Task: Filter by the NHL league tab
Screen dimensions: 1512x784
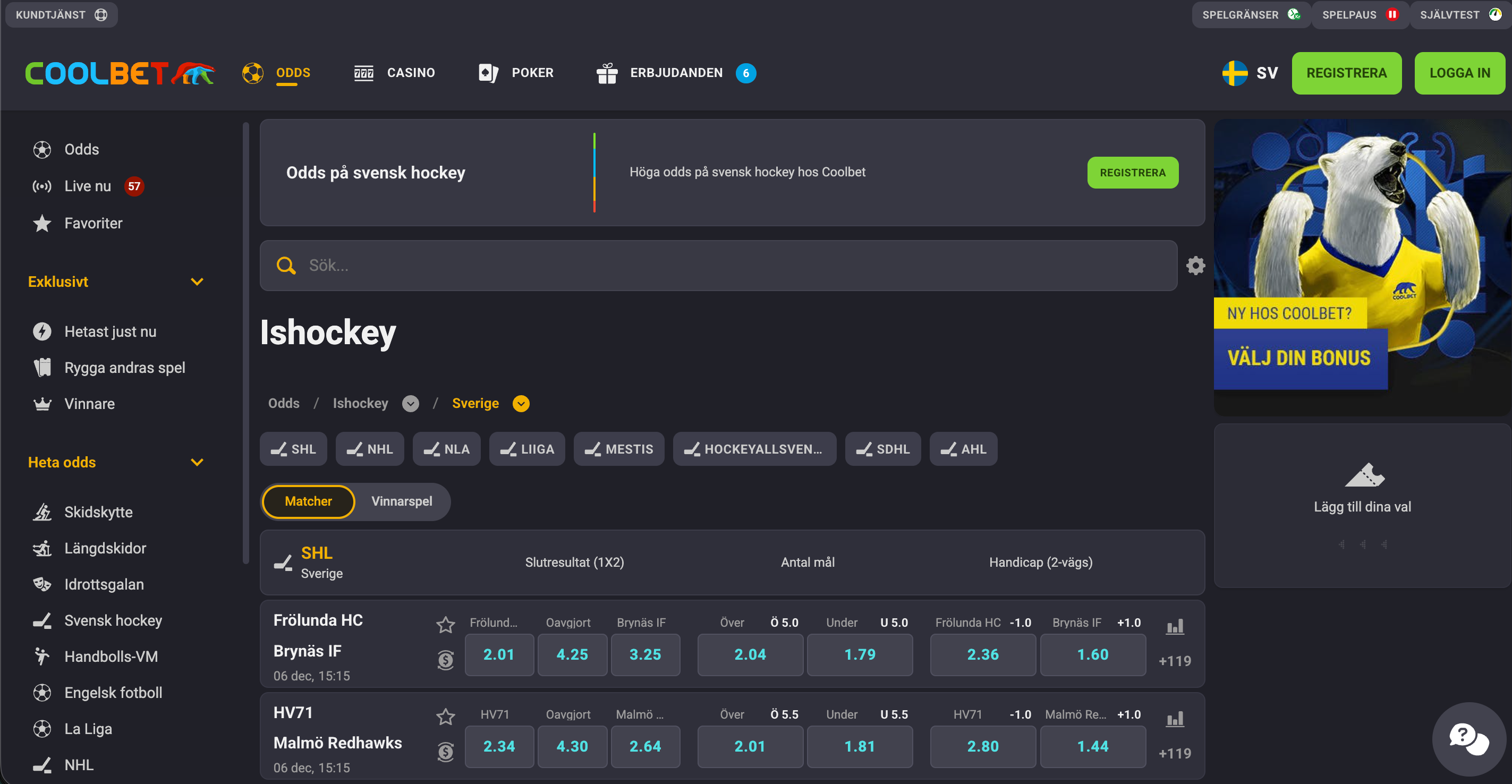Action: tap(370, 449)
